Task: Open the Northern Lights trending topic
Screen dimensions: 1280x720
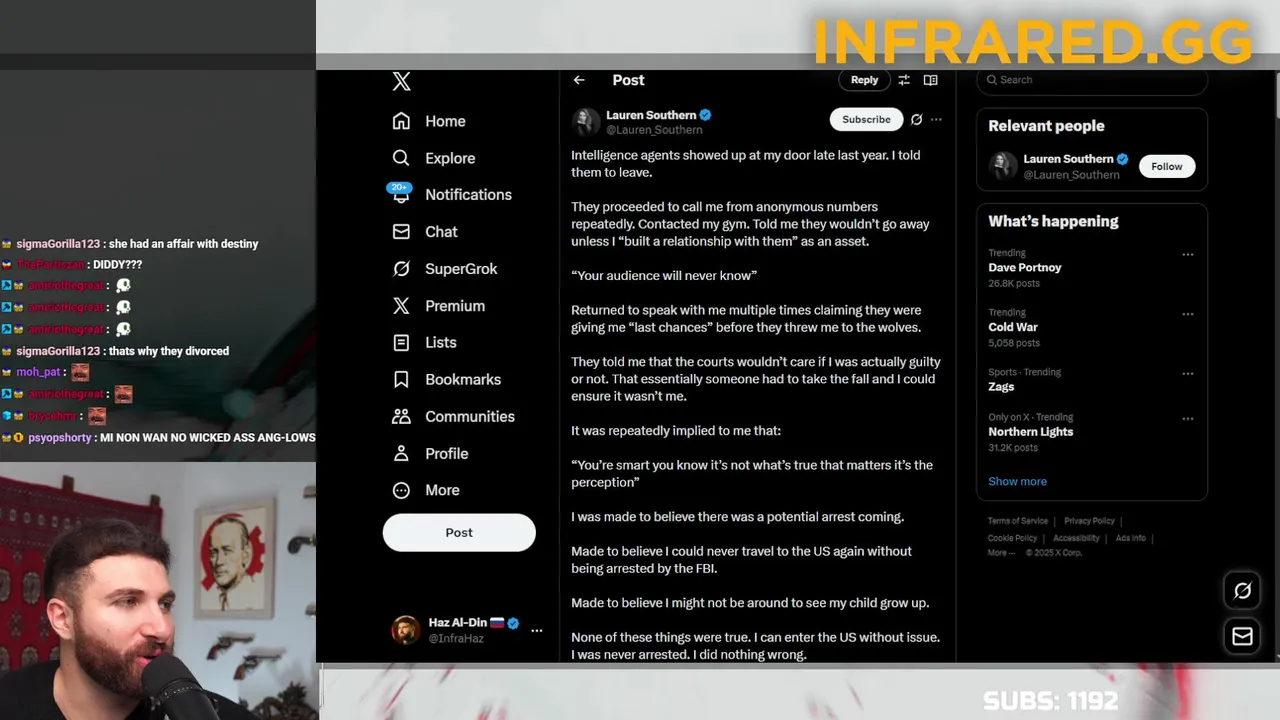Action: (x=1030, y=432)
